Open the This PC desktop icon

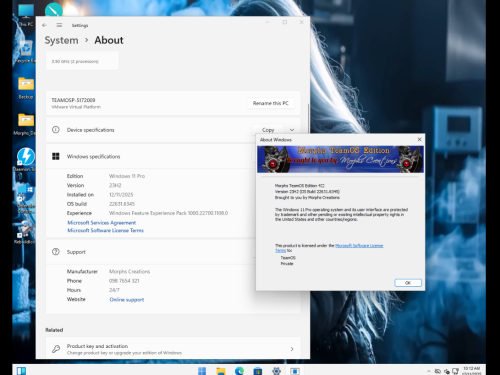pos(26,15)
